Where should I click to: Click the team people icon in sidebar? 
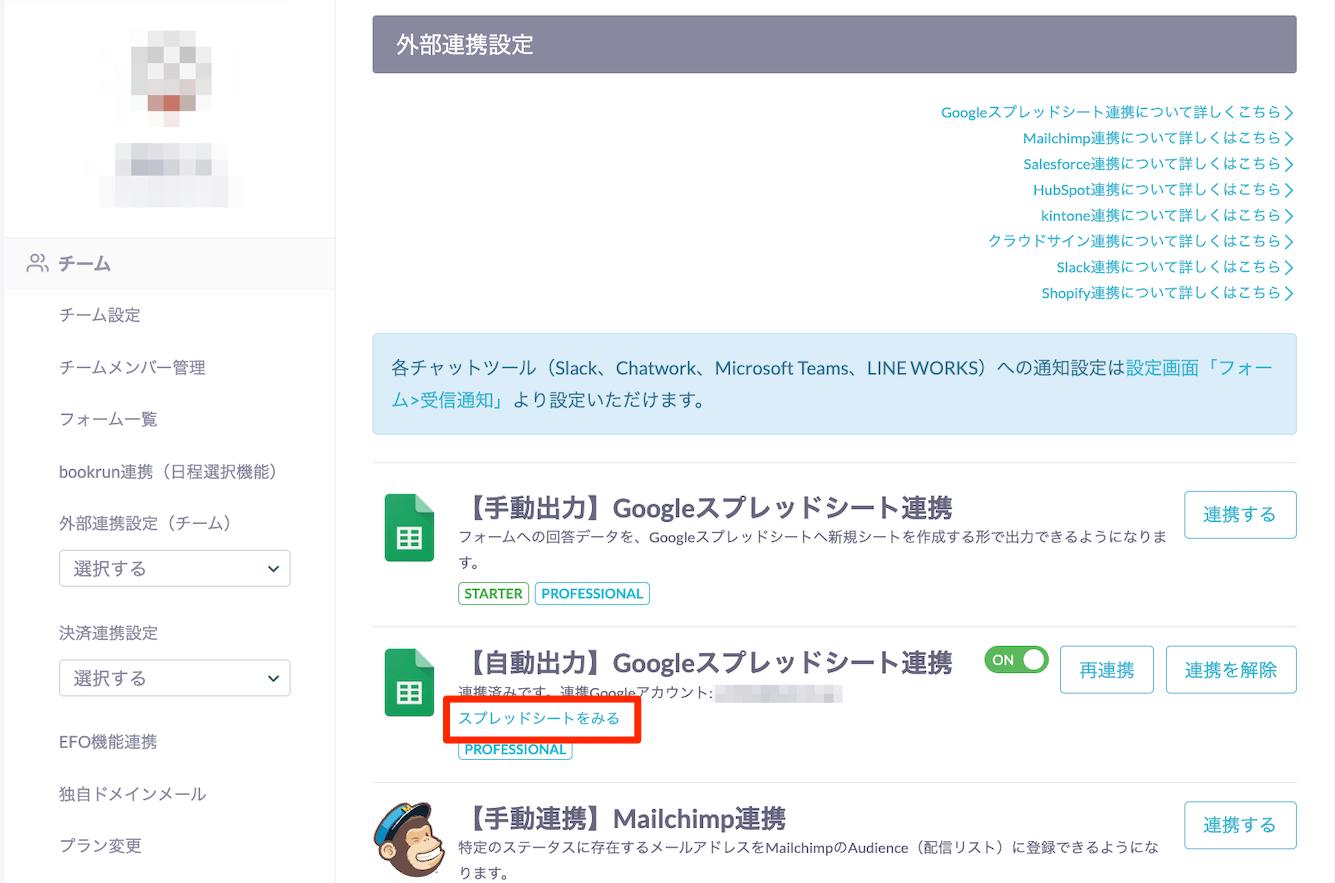click(38, 264)
